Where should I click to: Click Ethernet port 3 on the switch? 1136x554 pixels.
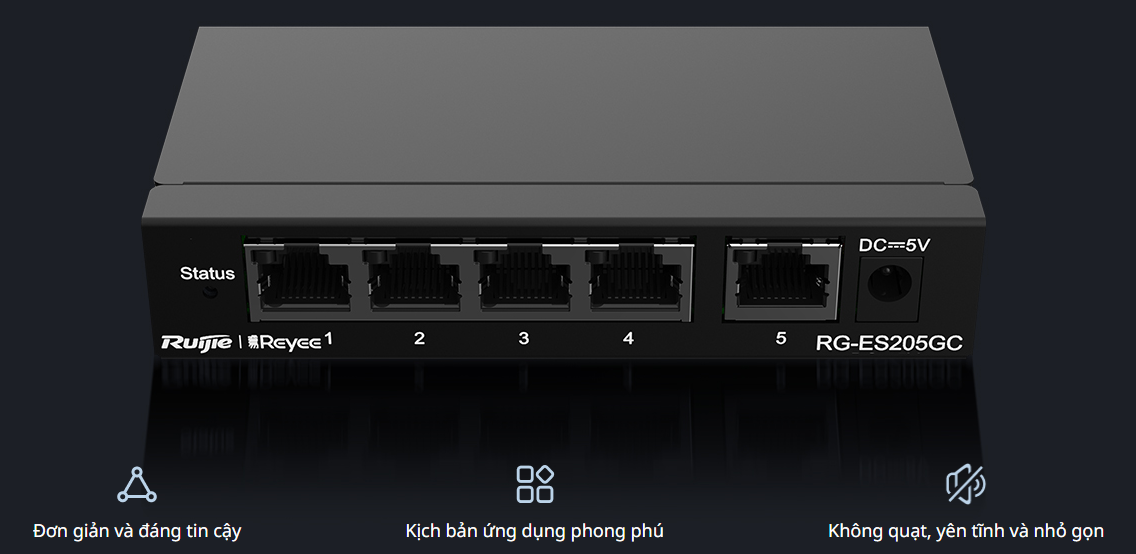[524, 278]
